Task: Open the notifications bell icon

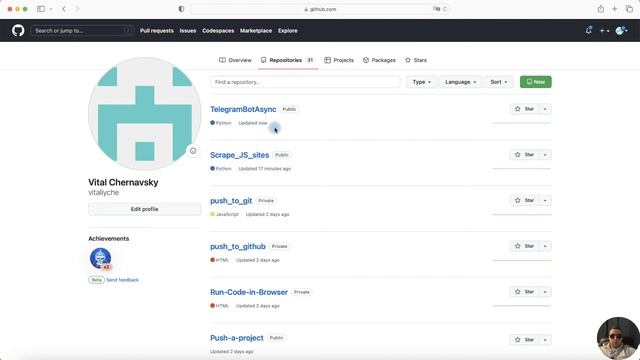Action: (589, 31)
